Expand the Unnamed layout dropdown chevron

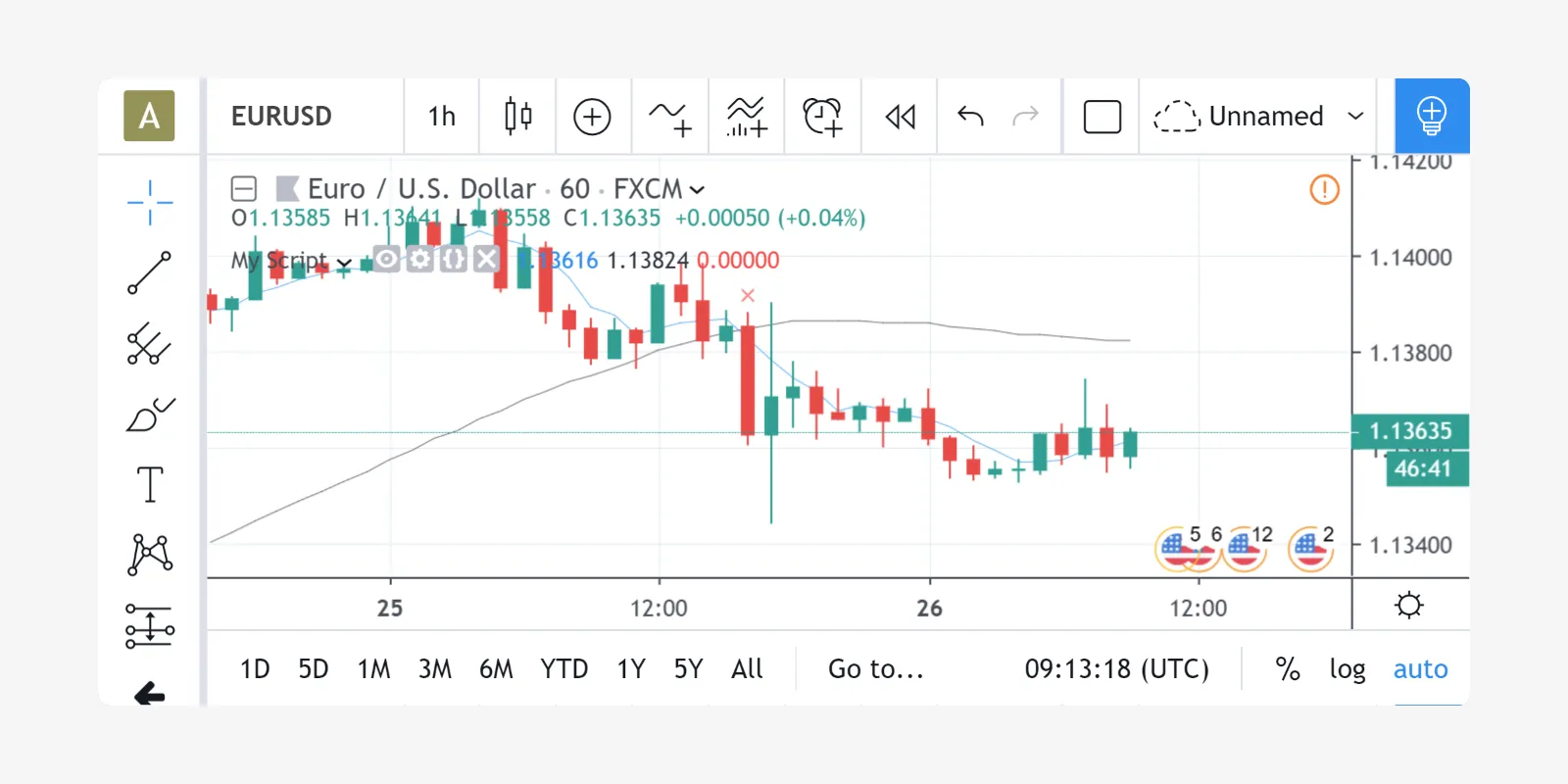(1356, 116)
